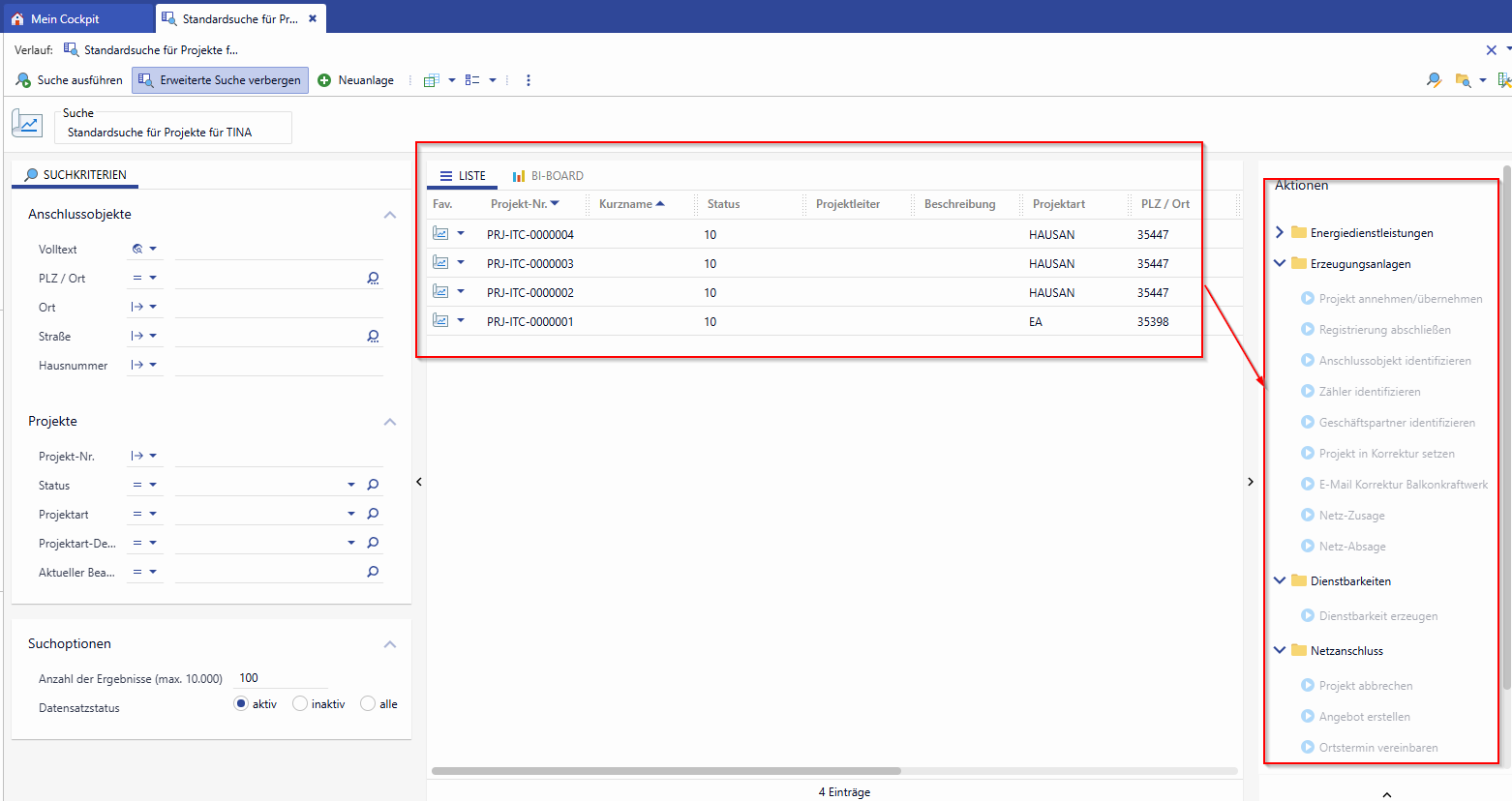The height and width of the screenshot is (801, 1512).
Task: Switch to the BI-BOARD tab
Action: (x=548, y=176)
